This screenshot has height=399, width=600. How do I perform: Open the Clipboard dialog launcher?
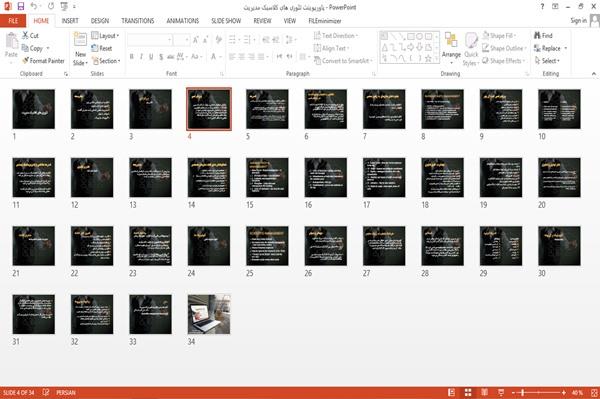tap(66, 74)
